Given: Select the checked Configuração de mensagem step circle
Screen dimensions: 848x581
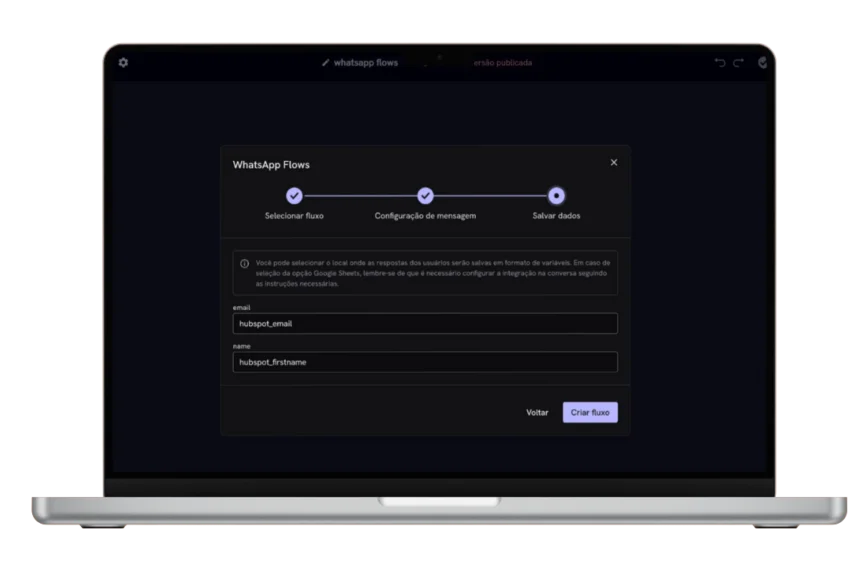Looking at the screenshot, I should pyautogui.click(x=425, y=196).
